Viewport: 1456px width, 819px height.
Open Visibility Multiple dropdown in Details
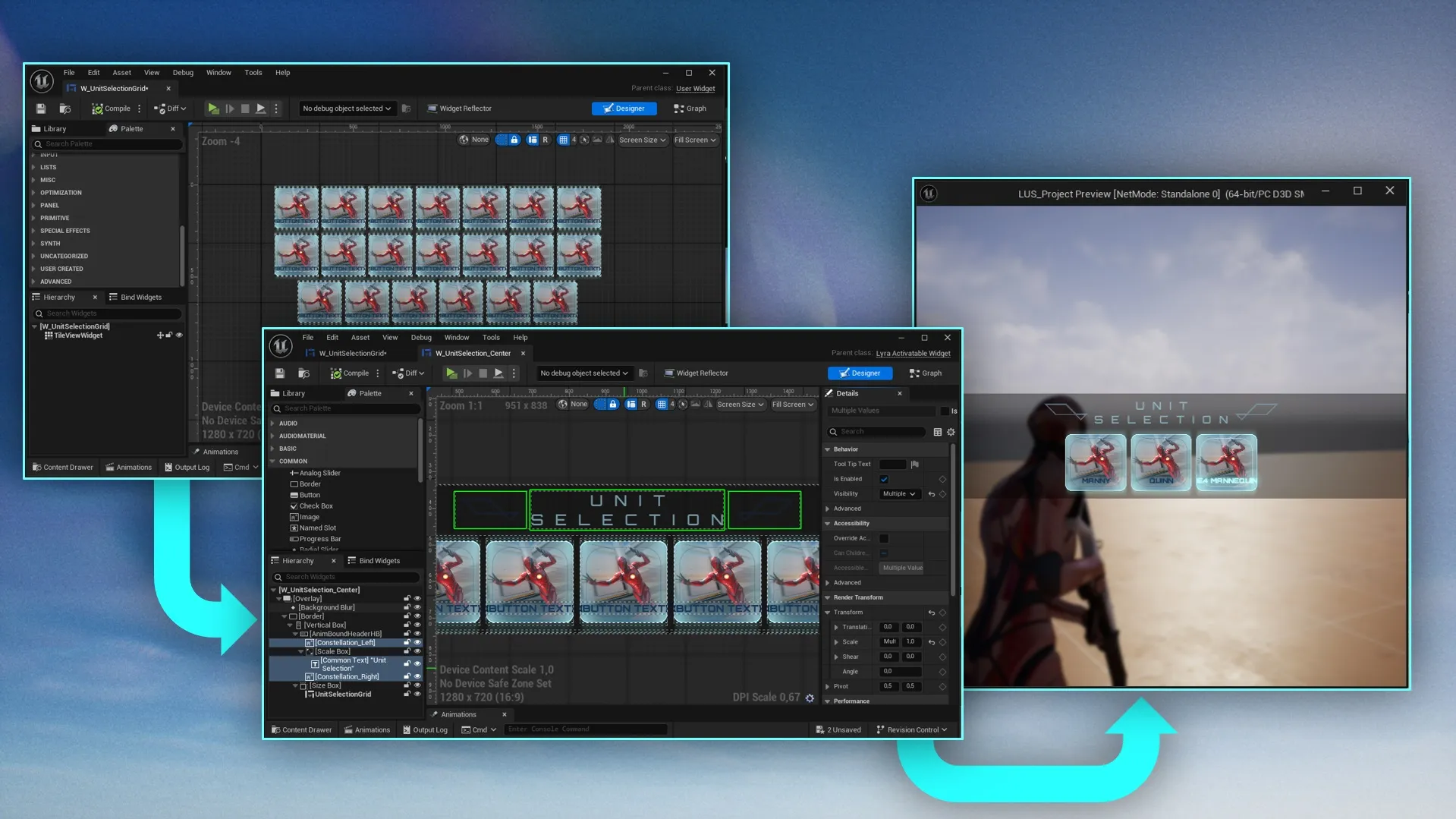point(900,494)
